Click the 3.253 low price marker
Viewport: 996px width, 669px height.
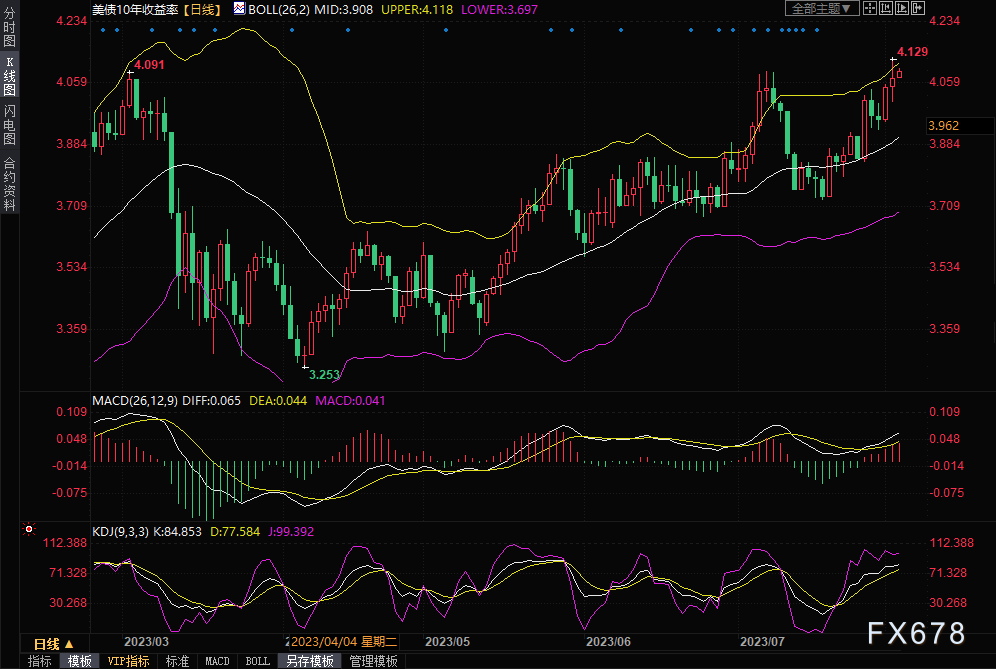click(323, 374)
